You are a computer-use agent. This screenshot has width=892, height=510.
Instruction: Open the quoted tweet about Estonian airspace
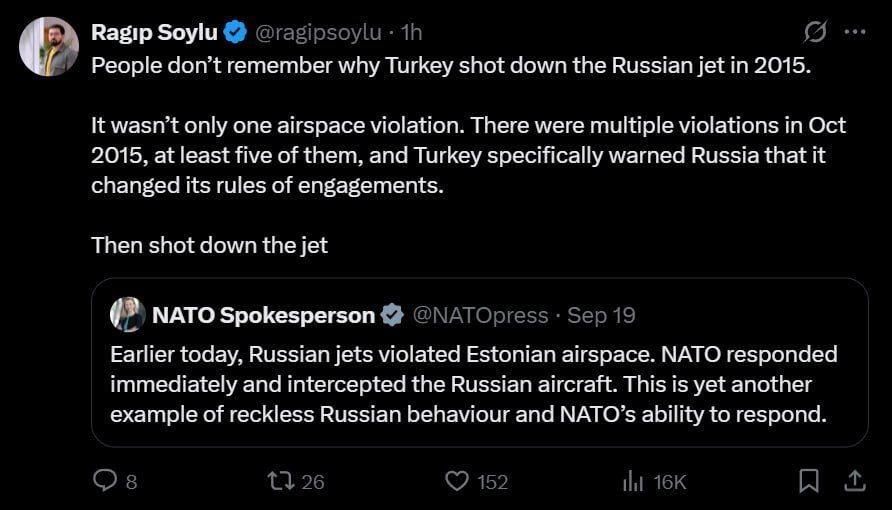coord(473,384)
